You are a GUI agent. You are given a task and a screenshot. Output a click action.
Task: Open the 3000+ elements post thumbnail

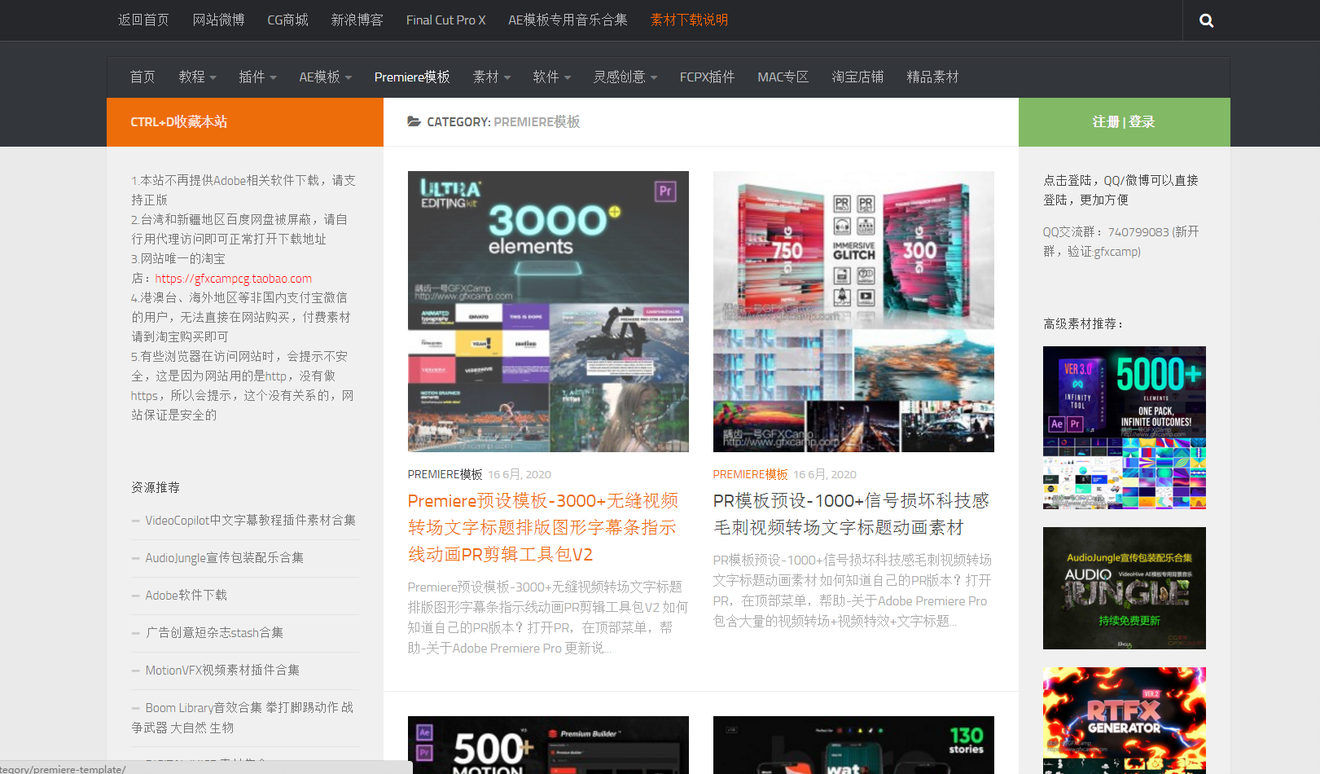coord(548,312)
